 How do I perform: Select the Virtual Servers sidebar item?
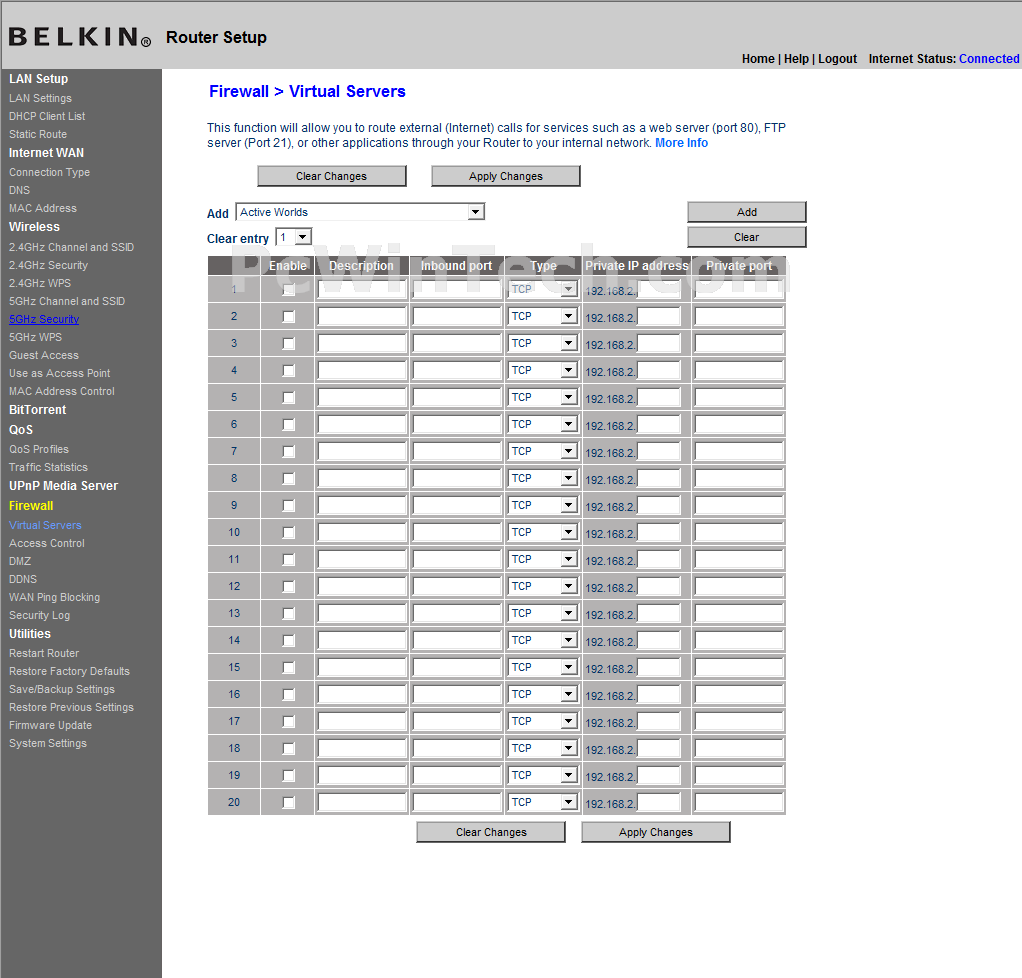click(x=45, y=526)
